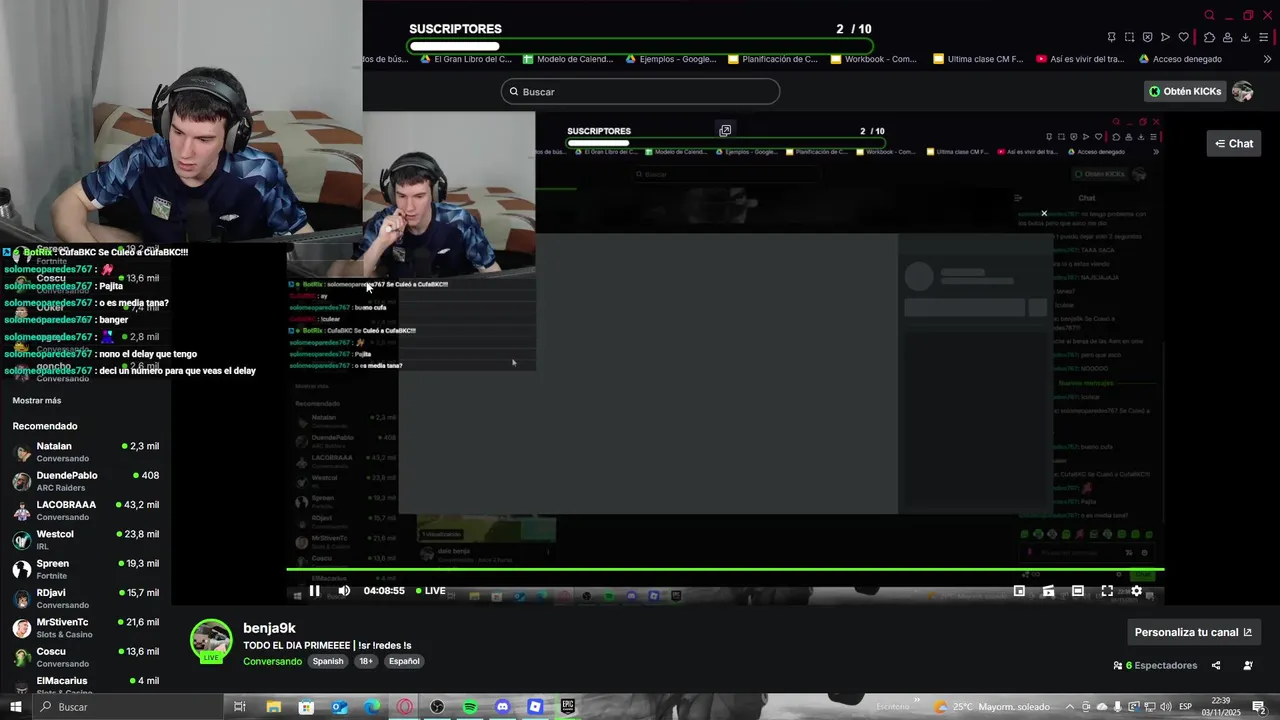Screen dimensions: 1280x720
Task: Enter fullscreen mode in the player
Action: pyautogui.click(x=1107, y=591)
